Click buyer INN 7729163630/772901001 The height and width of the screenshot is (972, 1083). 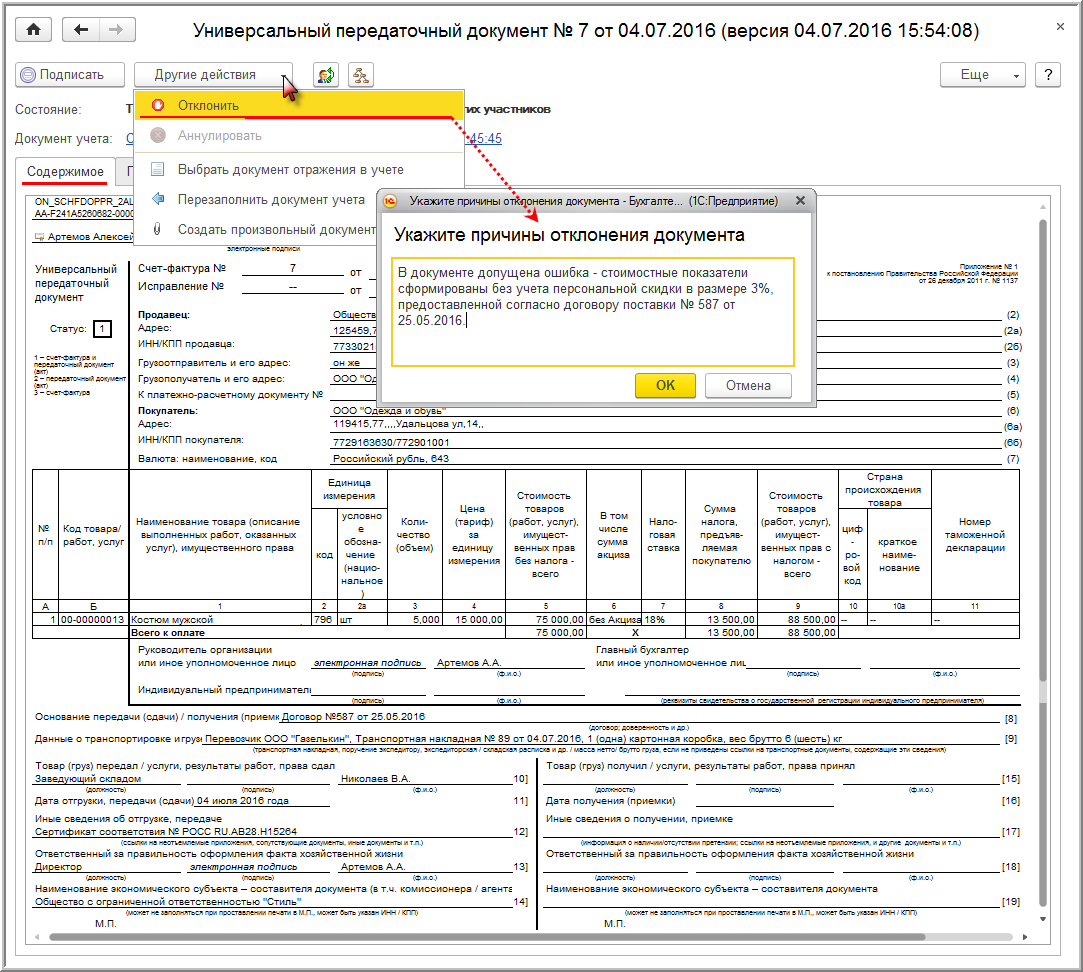click(391, 442)
